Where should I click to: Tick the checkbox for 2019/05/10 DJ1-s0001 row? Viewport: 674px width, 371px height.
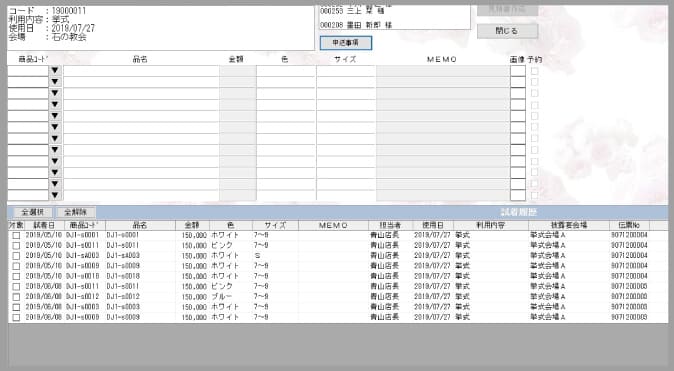(16, 236)
